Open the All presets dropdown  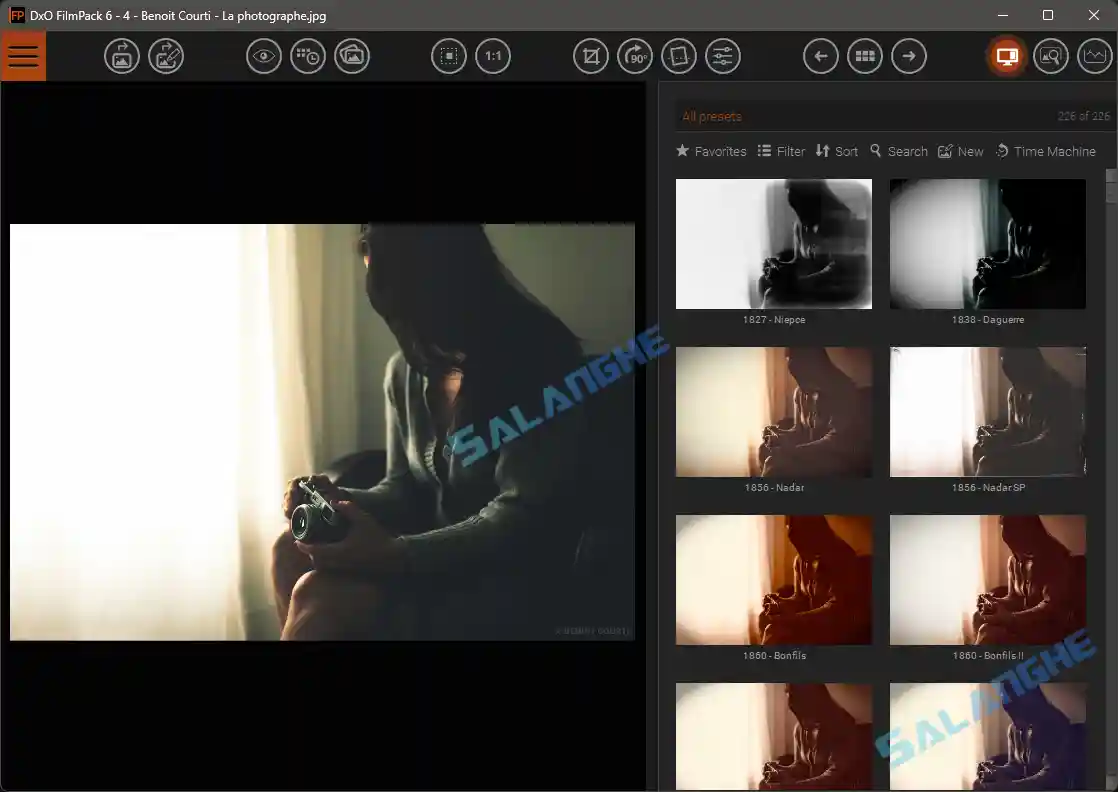[711, 116]
